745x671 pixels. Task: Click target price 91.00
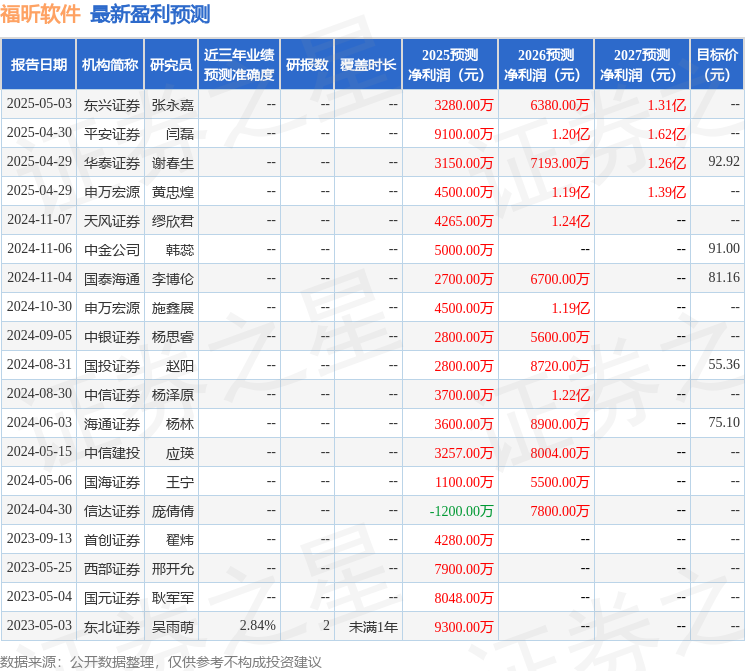[724, 249]
